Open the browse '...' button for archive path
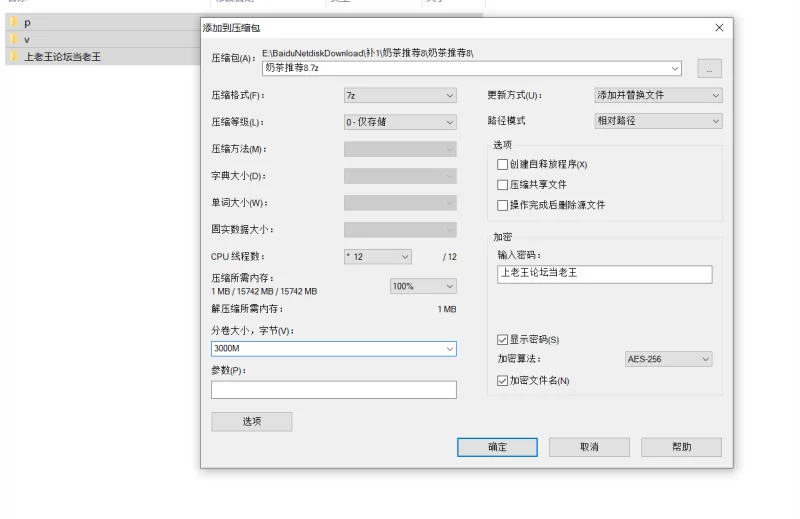 [x=709, y=68]
